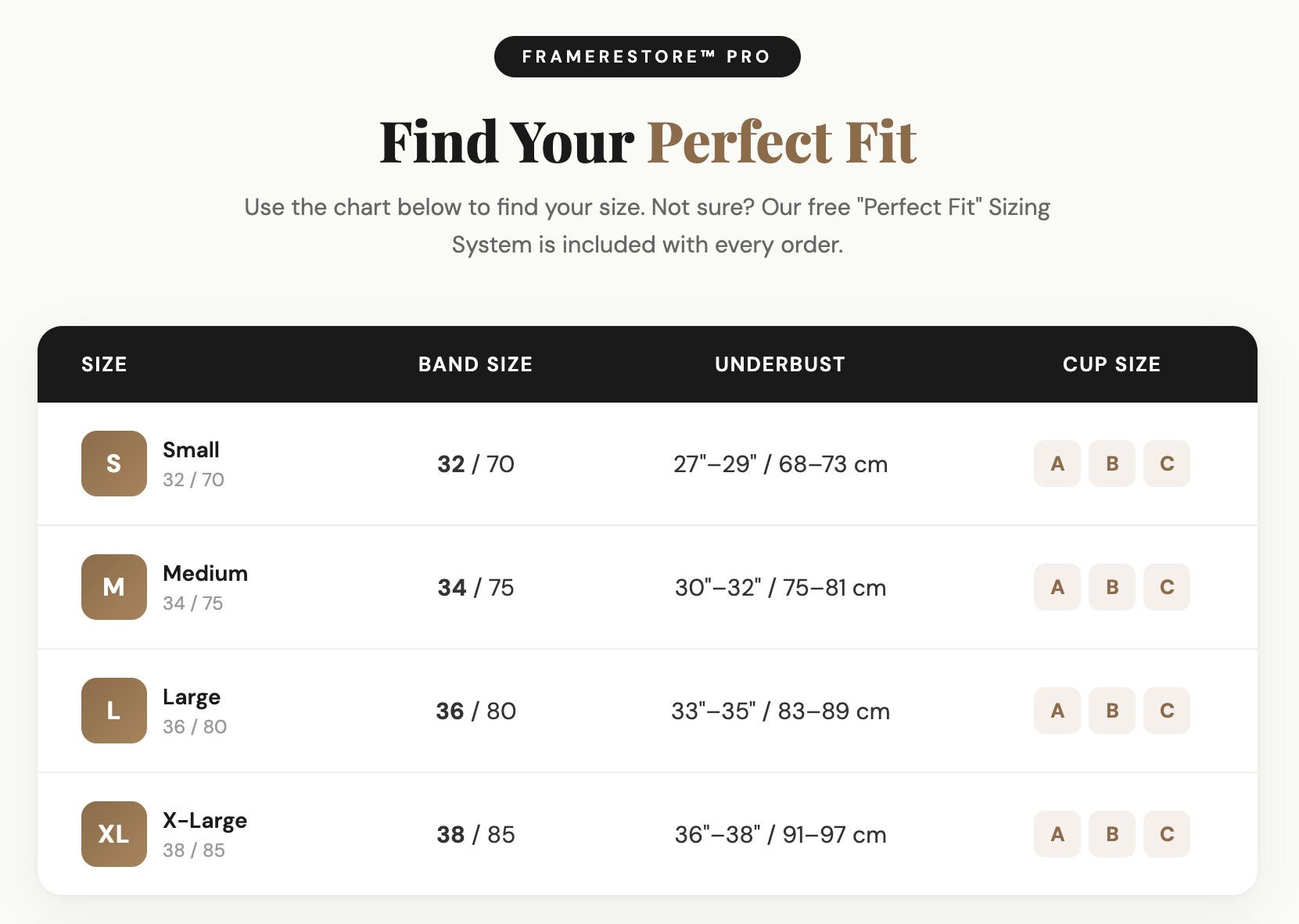Select cup B in the Small row

coord(1111,464)
